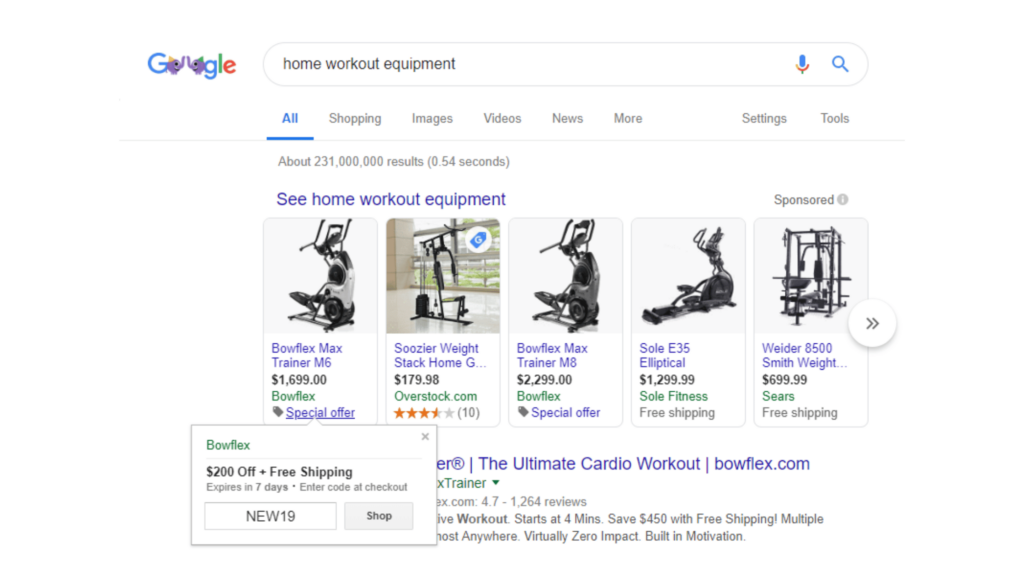Click the $179.98 price

417,380
